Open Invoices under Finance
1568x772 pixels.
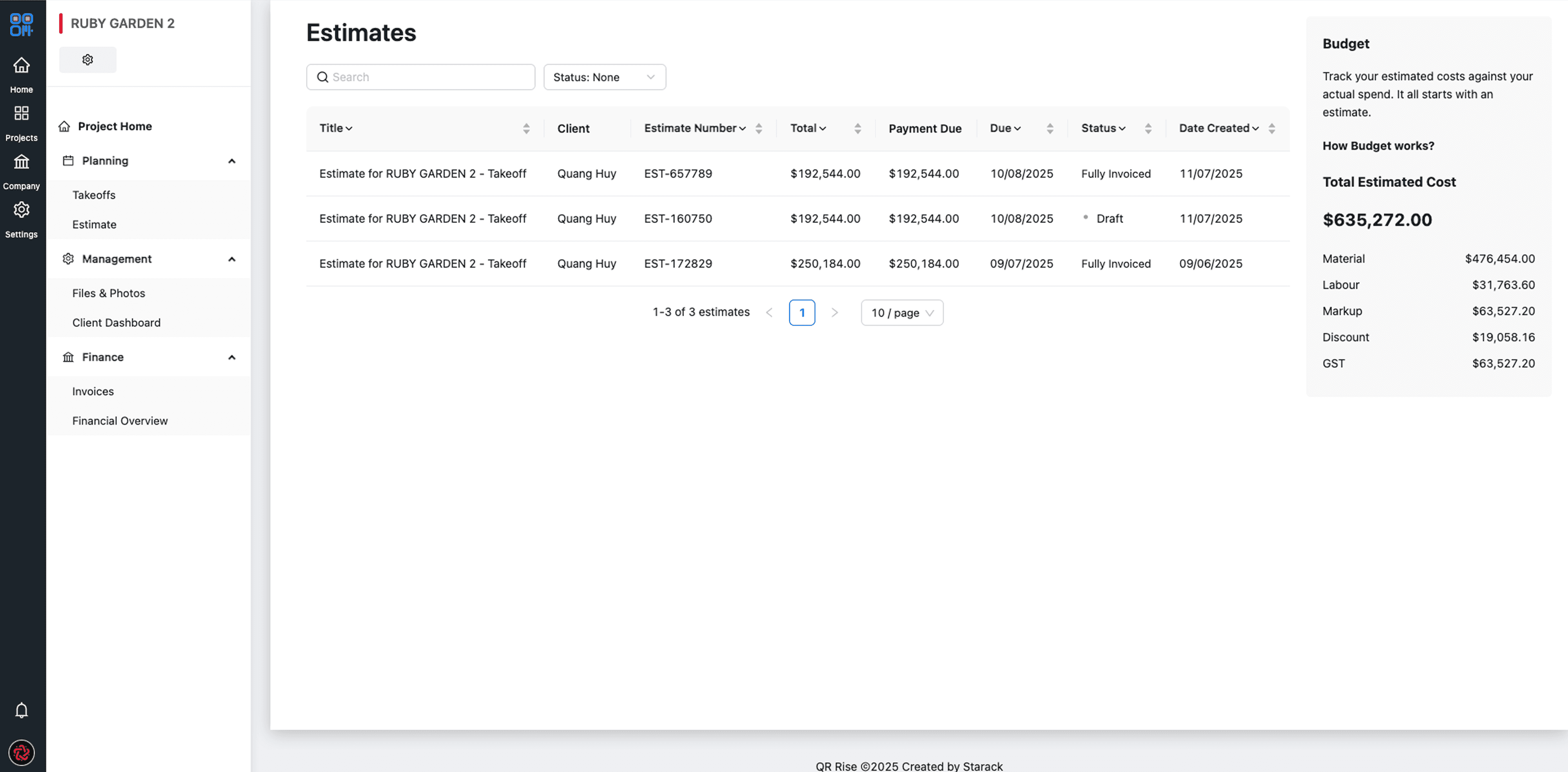point(93,391)
